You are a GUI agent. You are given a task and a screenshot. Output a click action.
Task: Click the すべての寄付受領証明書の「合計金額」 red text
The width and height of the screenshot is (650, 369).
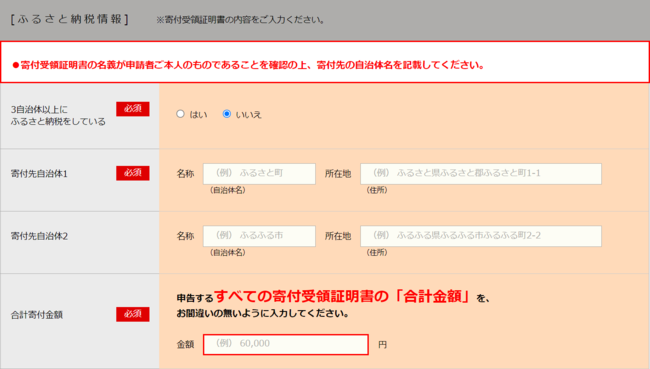point(343,296)
